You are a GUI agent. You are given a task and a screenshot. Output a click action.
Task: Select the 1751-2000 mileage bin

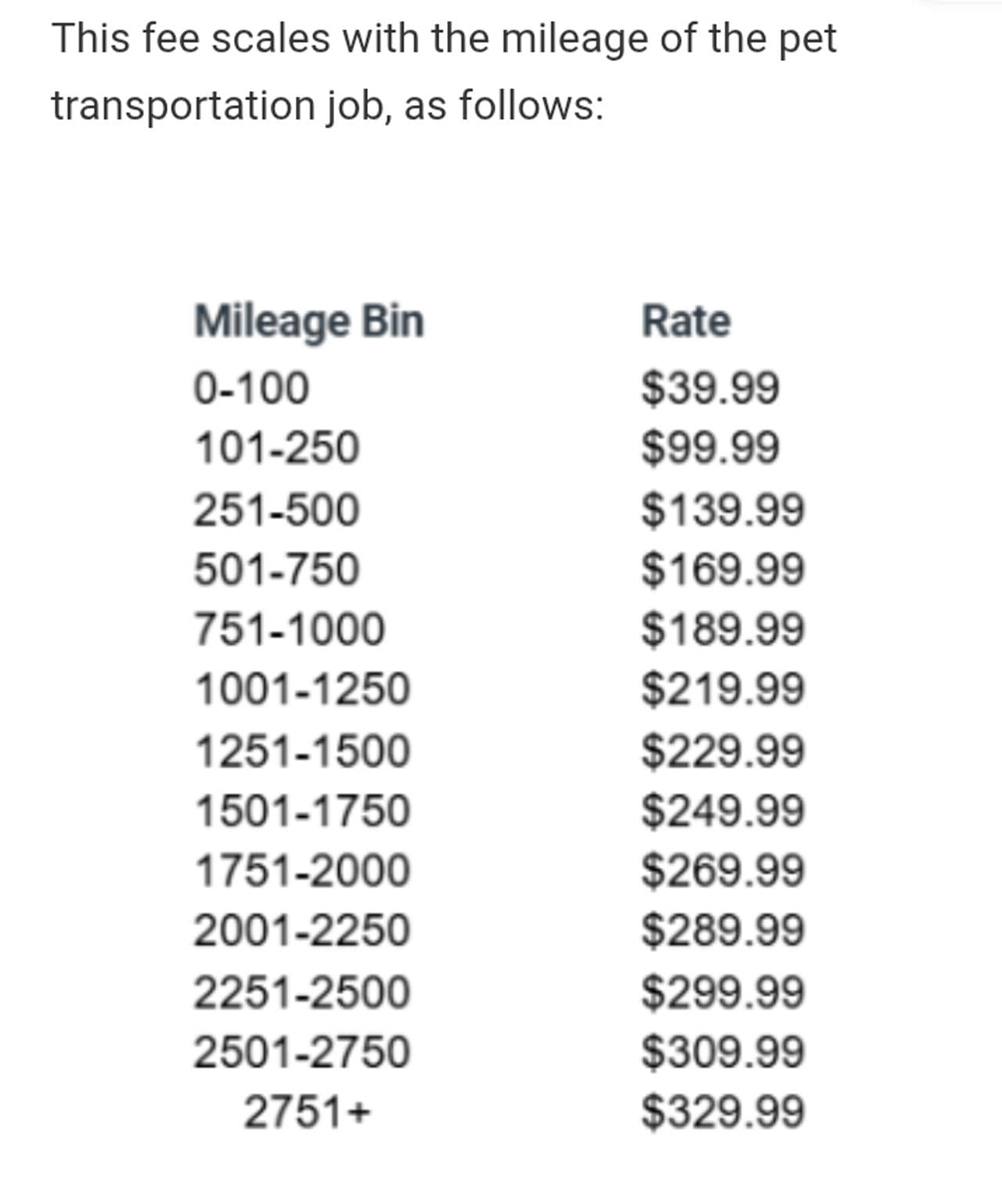click(301, 871)
